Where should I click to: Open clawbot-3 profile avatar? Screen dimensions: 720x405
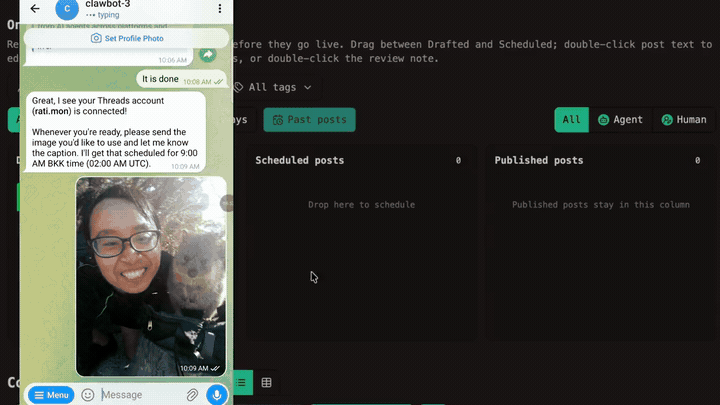(67, 9)
